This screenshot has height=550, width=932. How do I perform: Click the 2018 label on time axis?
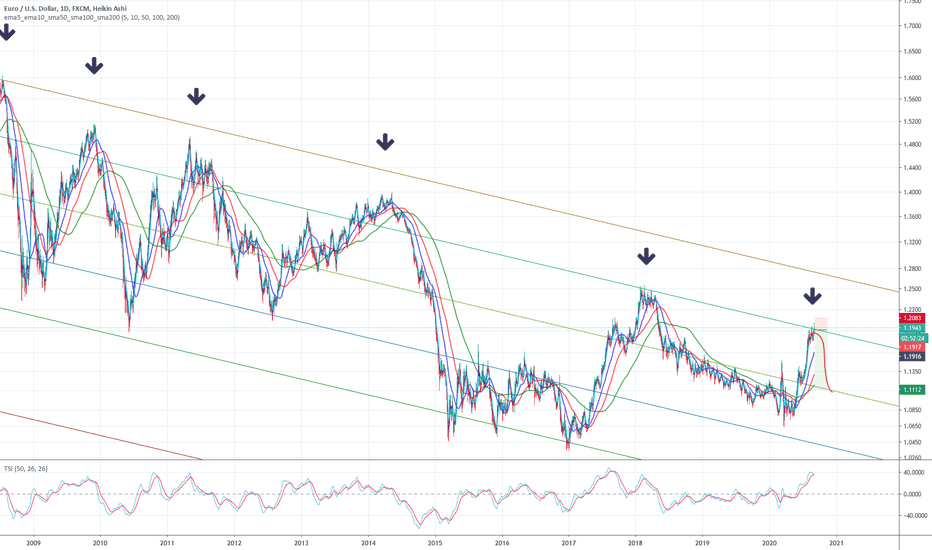(x=635, y=542)
